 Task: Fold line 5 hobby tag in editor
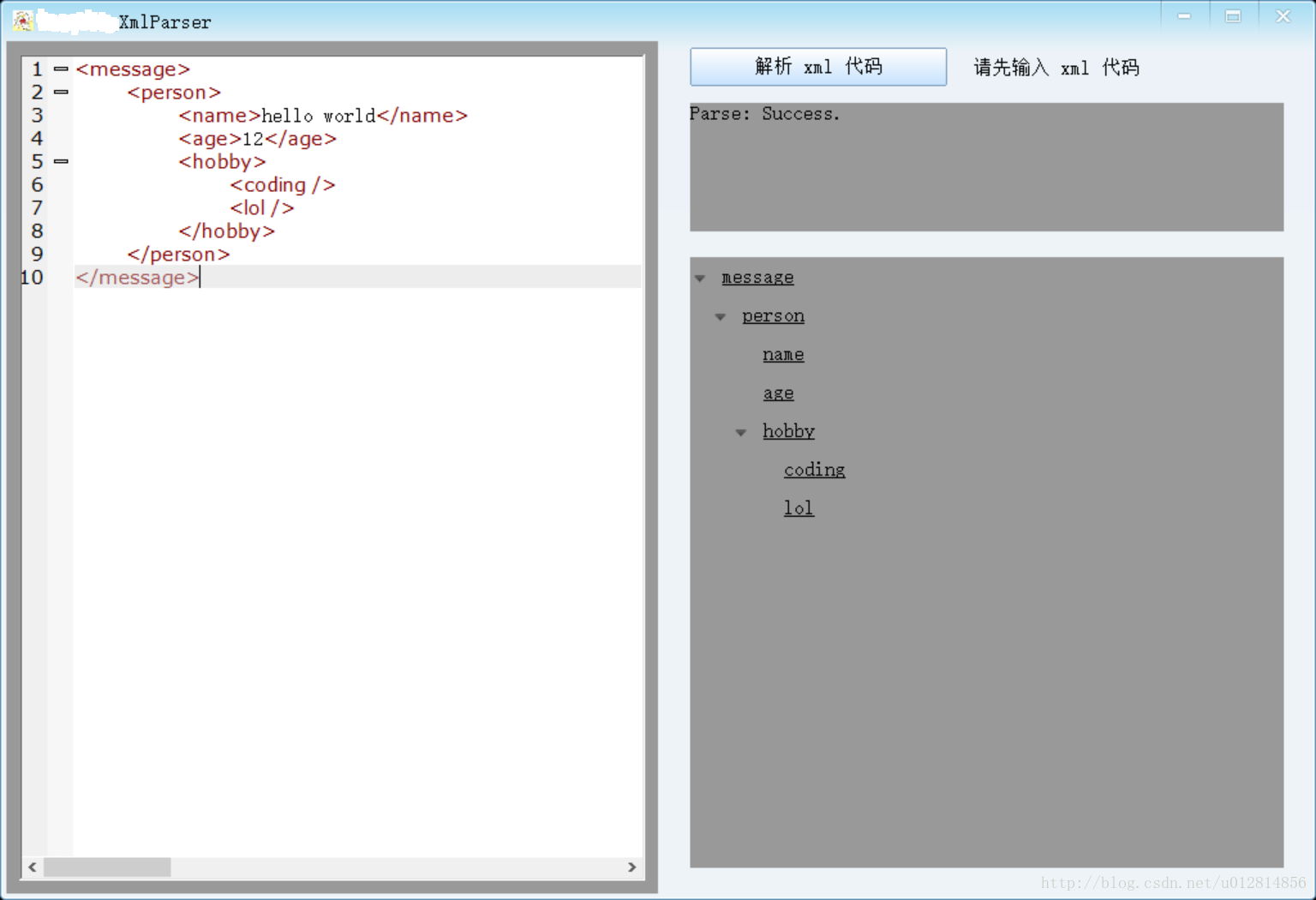(x=61, y=161)
